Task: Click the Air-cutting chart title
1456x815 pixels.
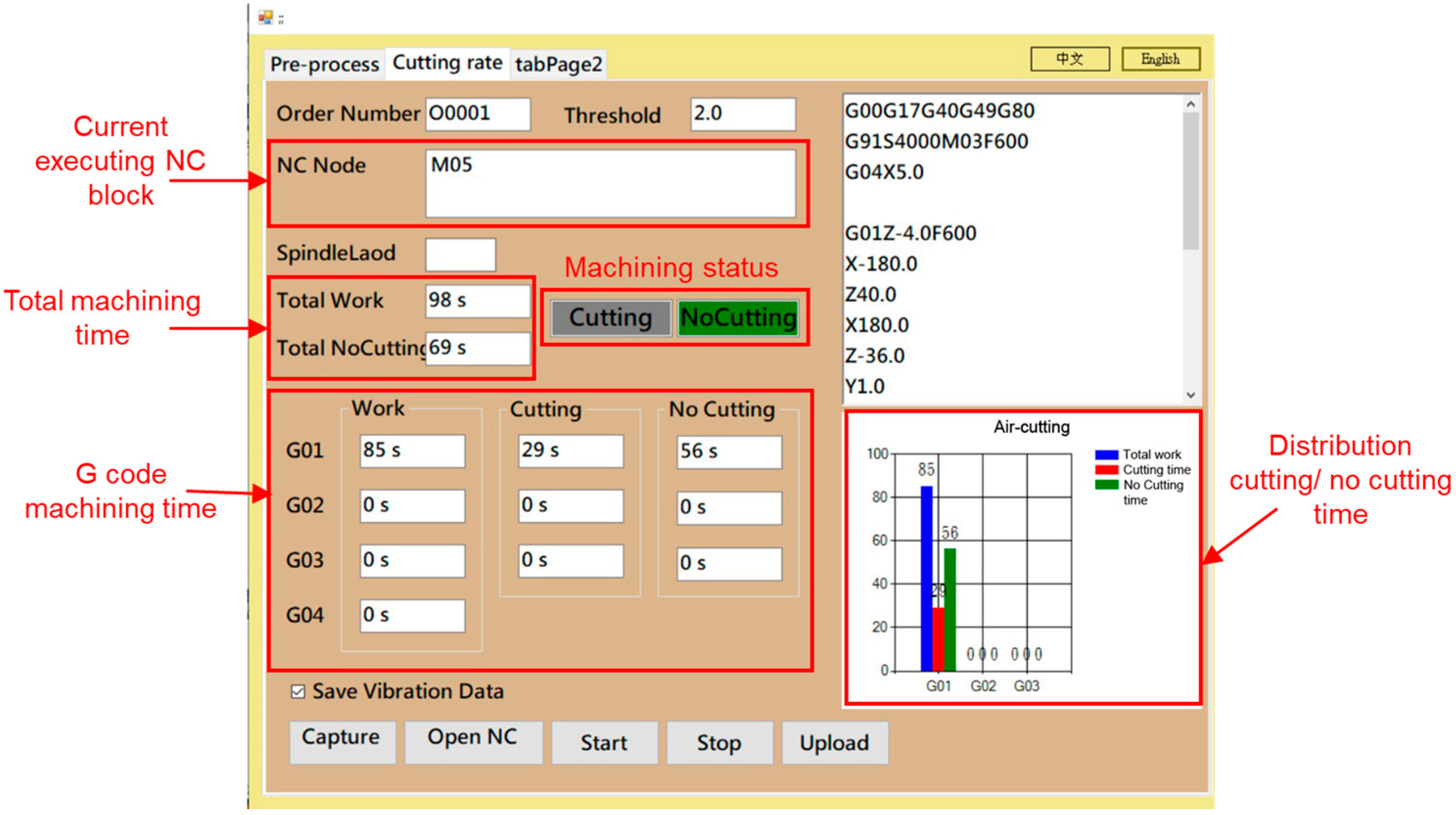Action: pos(1032,427)
